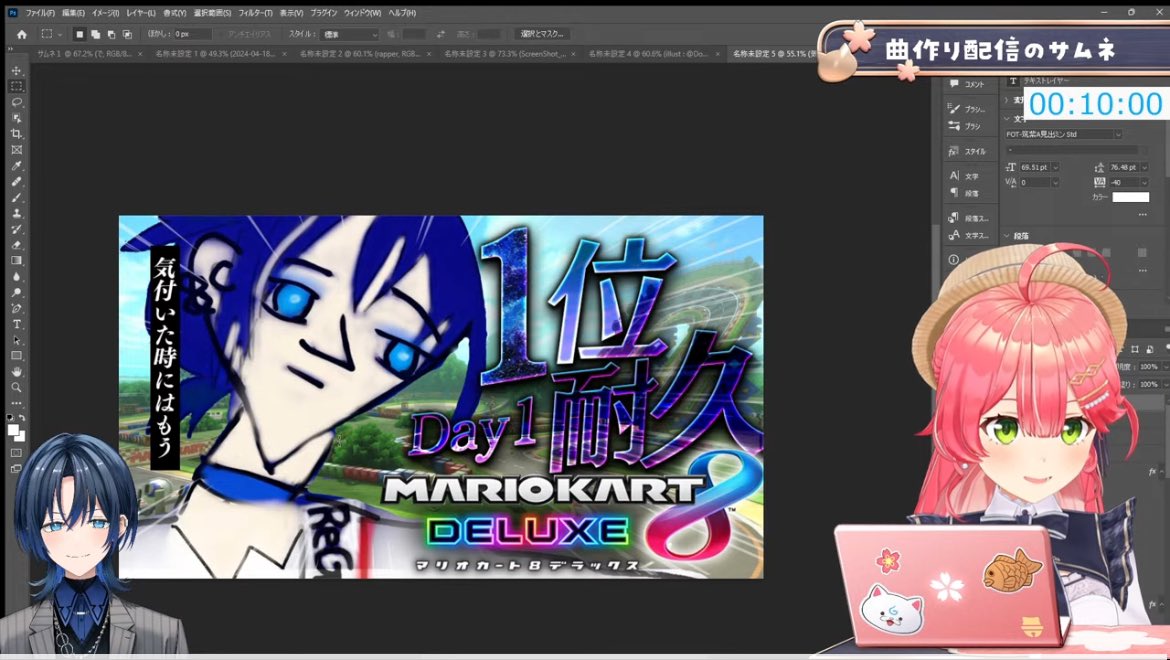Select the Frame tool
1170x660 pixels.
click(16, 150)
